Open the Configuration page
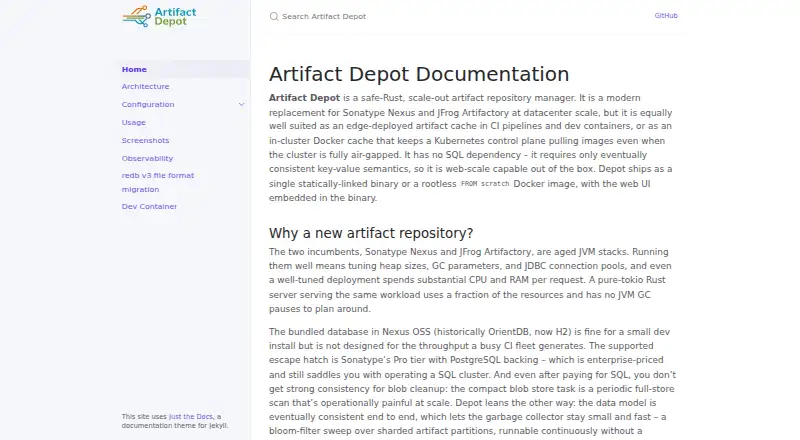This screenshot has height=440, width=800. pos(148,105)
